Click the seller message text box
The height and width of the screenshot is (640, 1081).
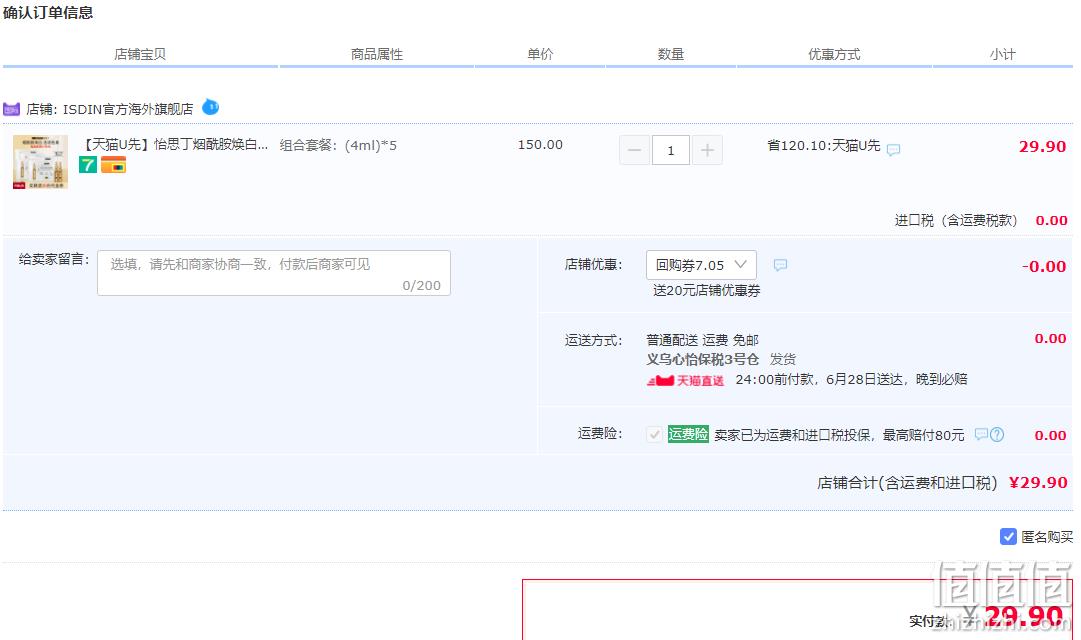point(274,273)
